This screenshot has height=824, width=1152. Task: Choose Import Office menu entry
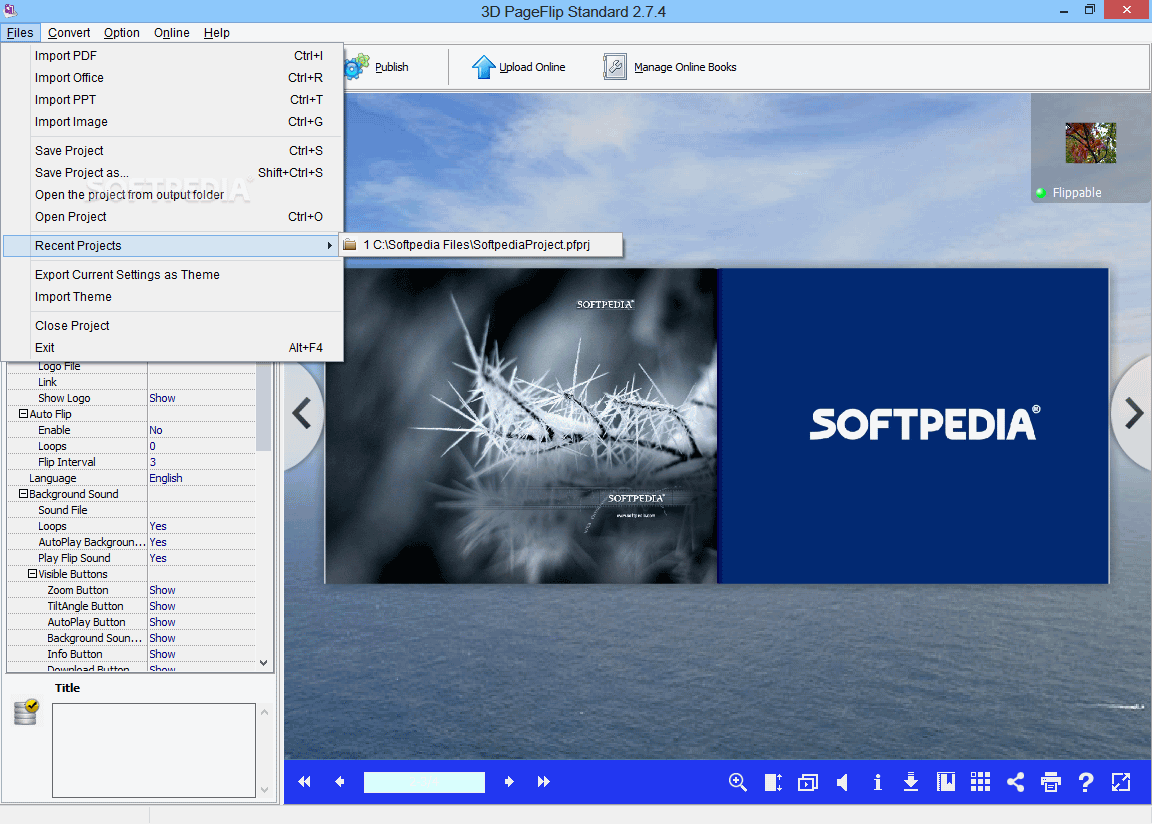coord(173,78)
